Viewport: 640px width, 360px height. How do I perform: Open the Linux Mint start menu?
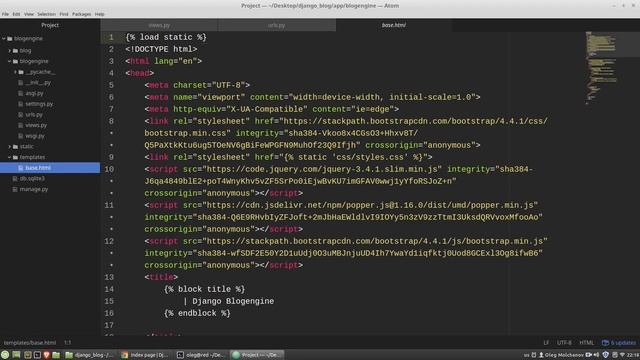pyautogui.click(x=5, y=355)
